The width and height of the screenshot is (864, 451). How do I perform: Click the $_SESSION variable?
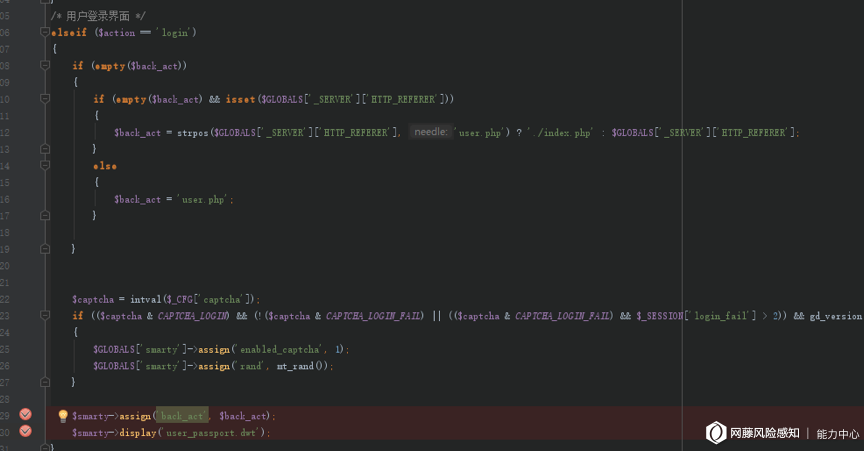[660, 316]
